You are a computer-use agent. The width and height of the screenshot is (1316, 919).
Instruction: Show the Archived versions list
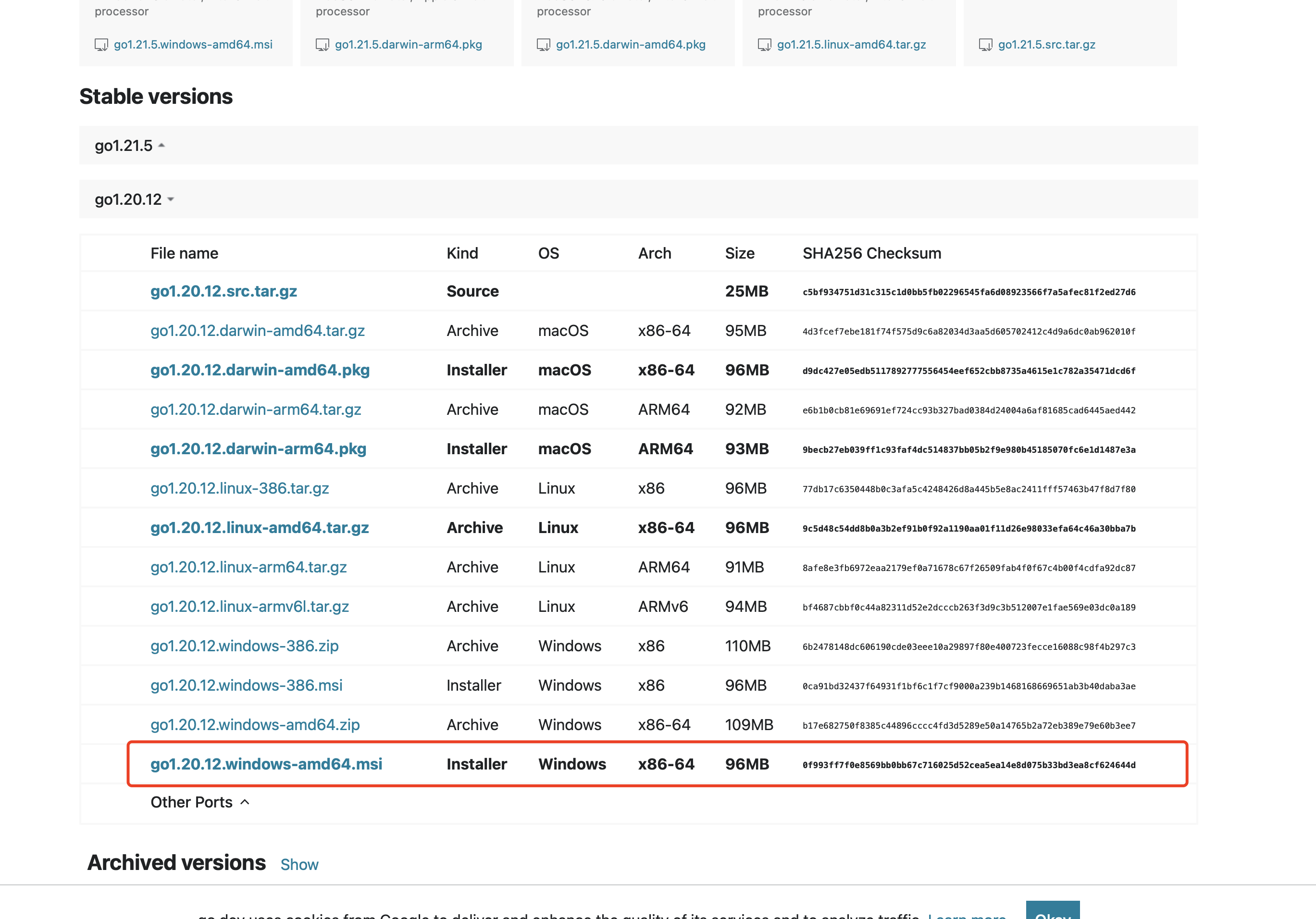(x=299, y=865)
